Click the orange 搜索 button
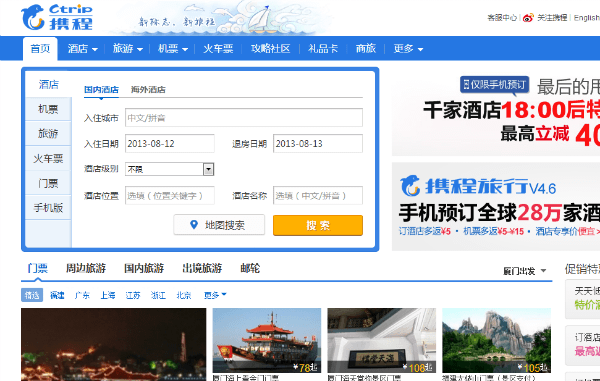The height and width of the screenshot is (381, 600). [x=318, y=225]
